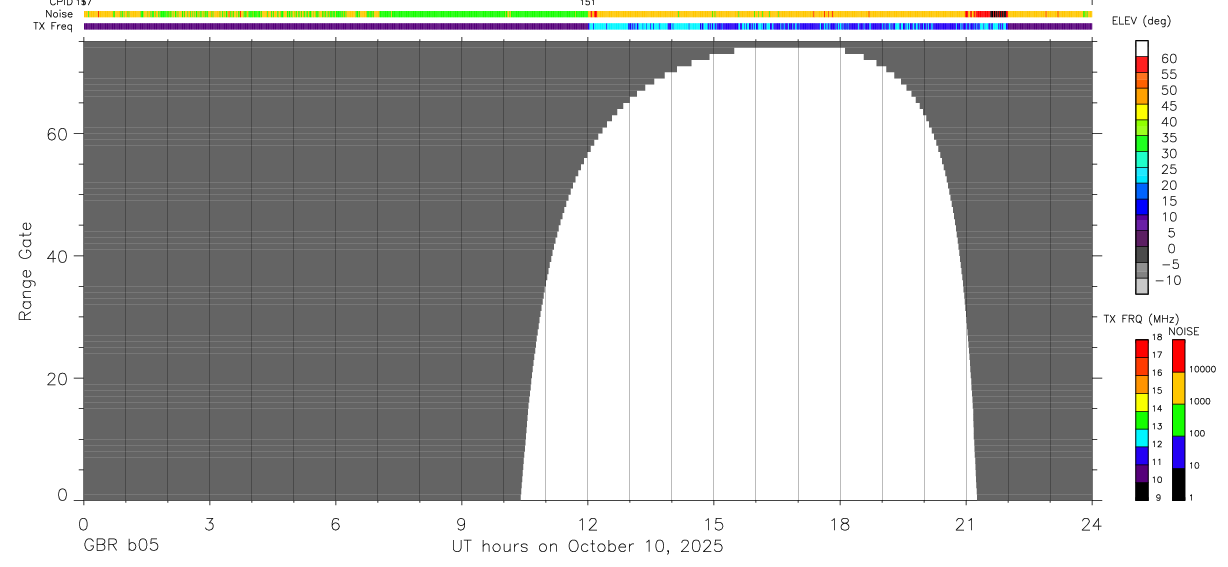The width and height of the screenshot is (1228, 567).
Task: Click NOISE legend label '100'
Action: coord(1197,433)
